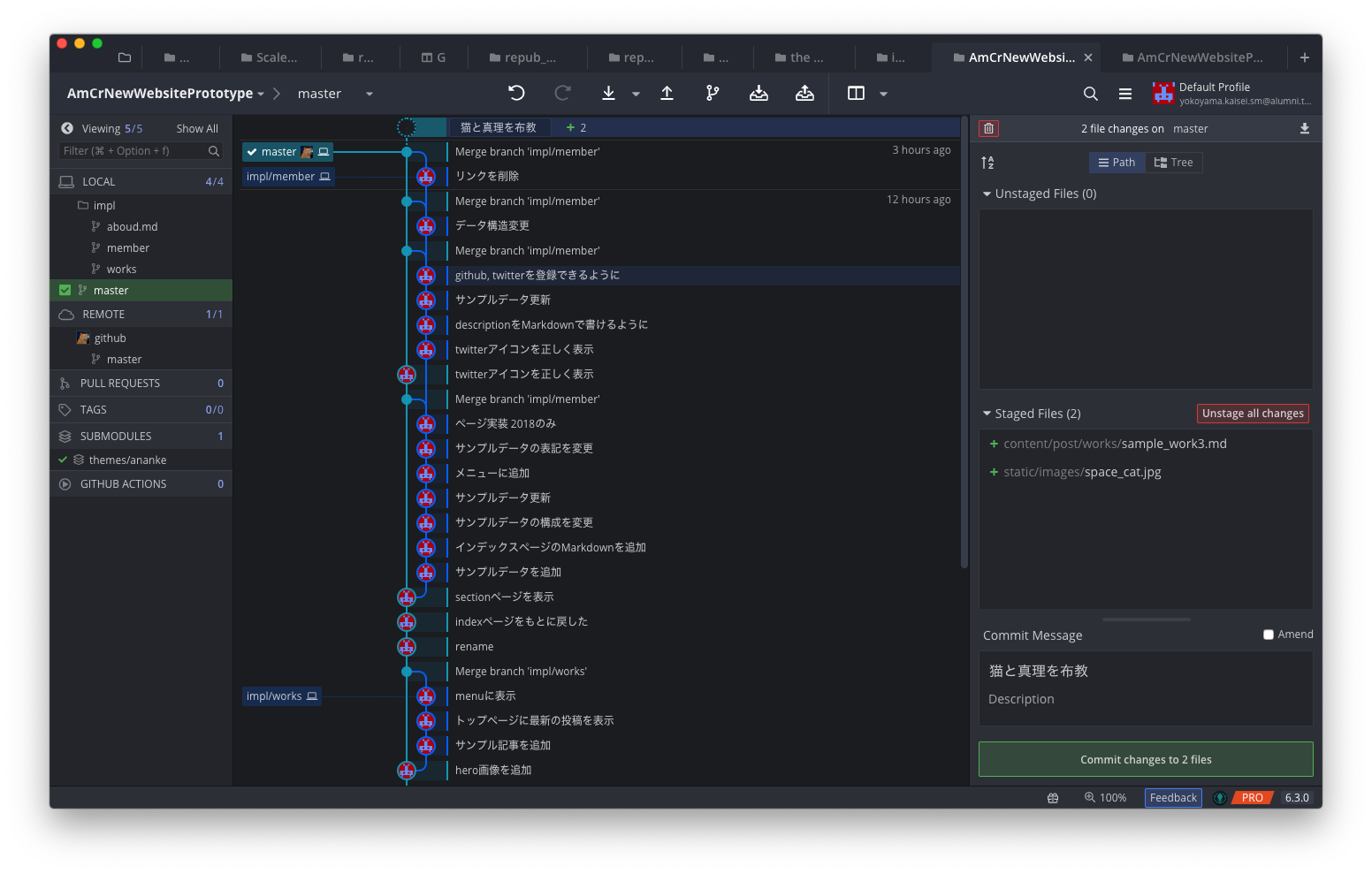Click the Undo toolbar icon
1372x874 pixels.
pyautogui.click(x=516, y=93)
